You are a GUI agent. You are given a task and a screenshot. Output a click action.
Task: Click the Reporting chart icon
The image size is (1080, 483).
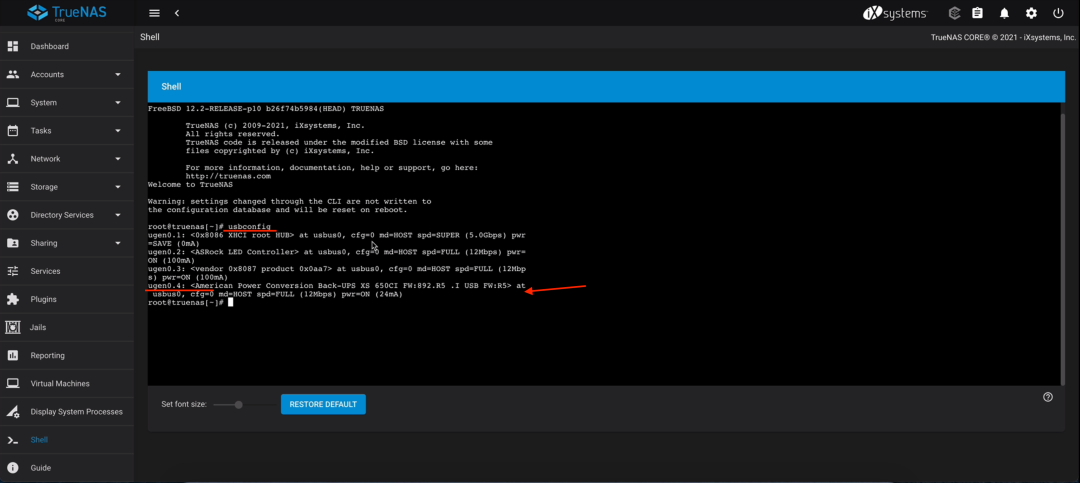click(x=12, y=356)
